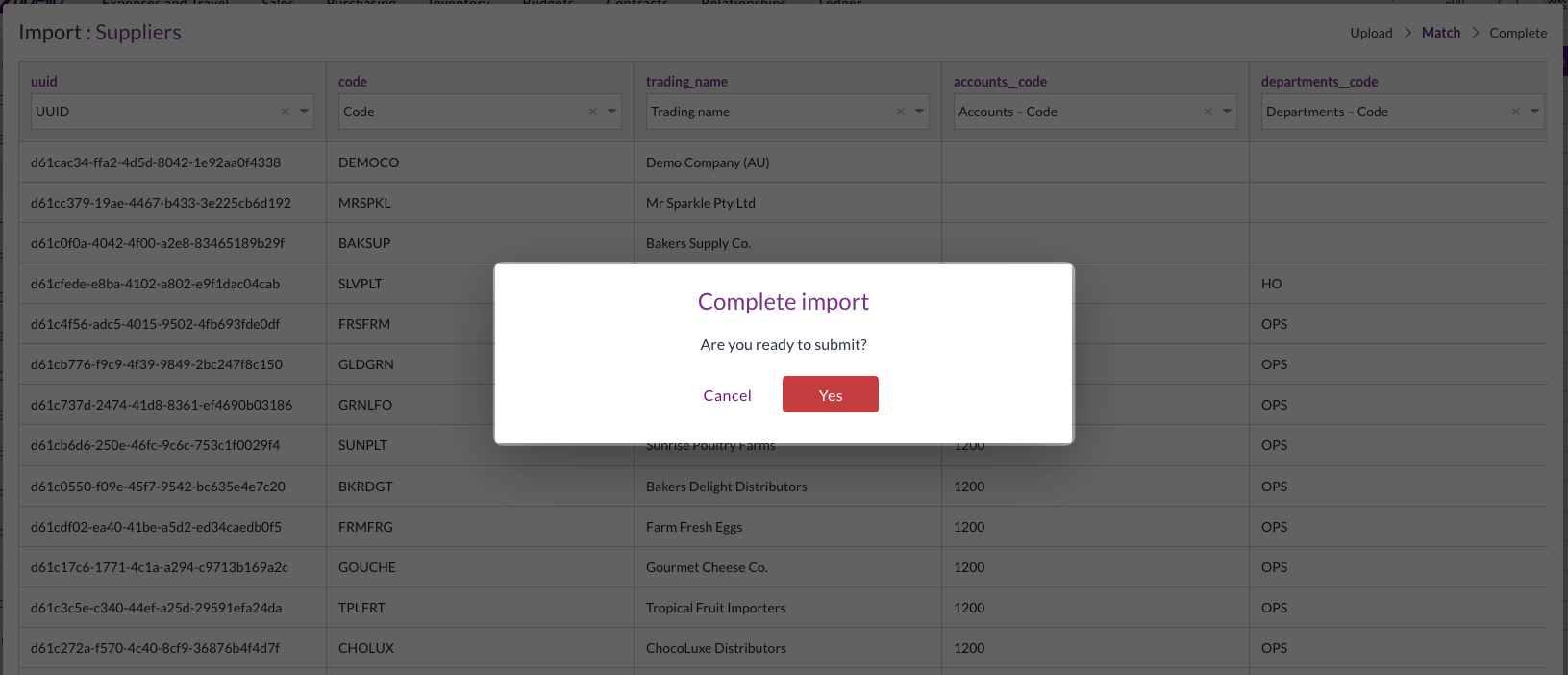This screenshot has width=1568, height=675.
Task: Clear the UUID column mapping
Action: point(286,112)
